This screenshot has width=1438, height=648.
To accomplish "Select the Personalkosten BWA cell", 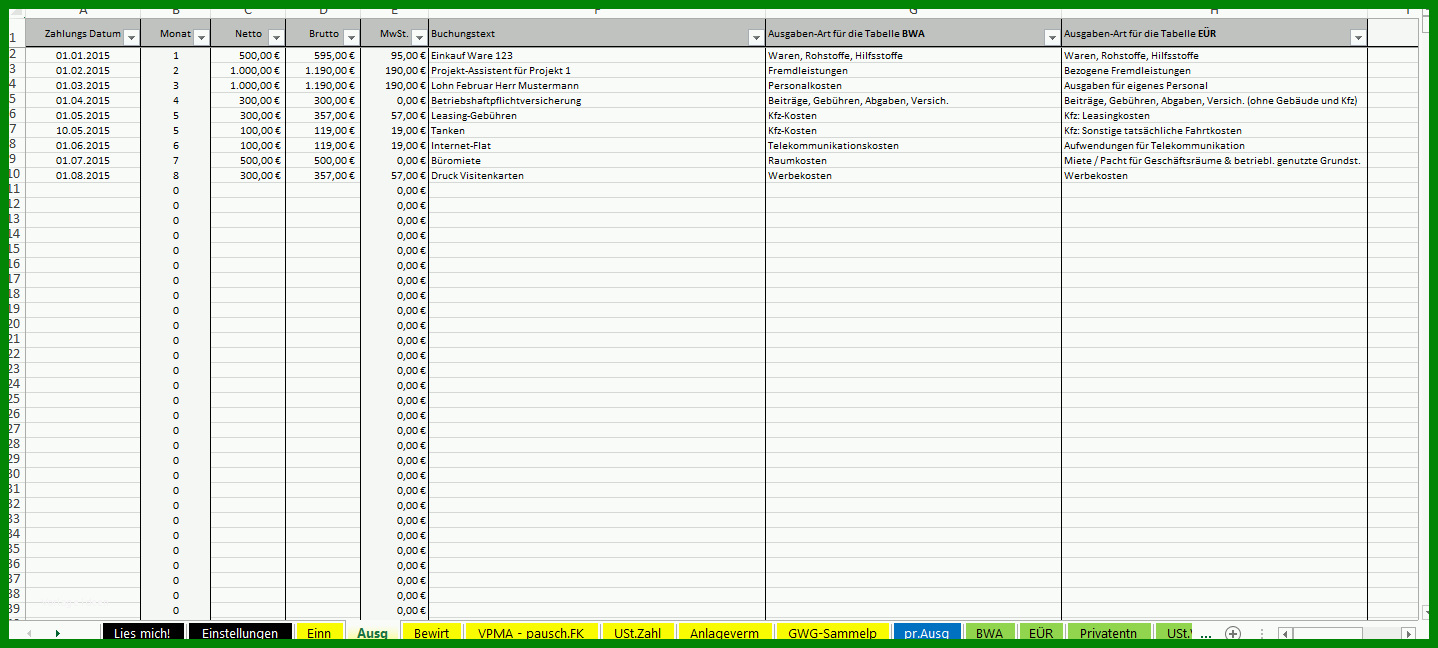I will [913, 86].
